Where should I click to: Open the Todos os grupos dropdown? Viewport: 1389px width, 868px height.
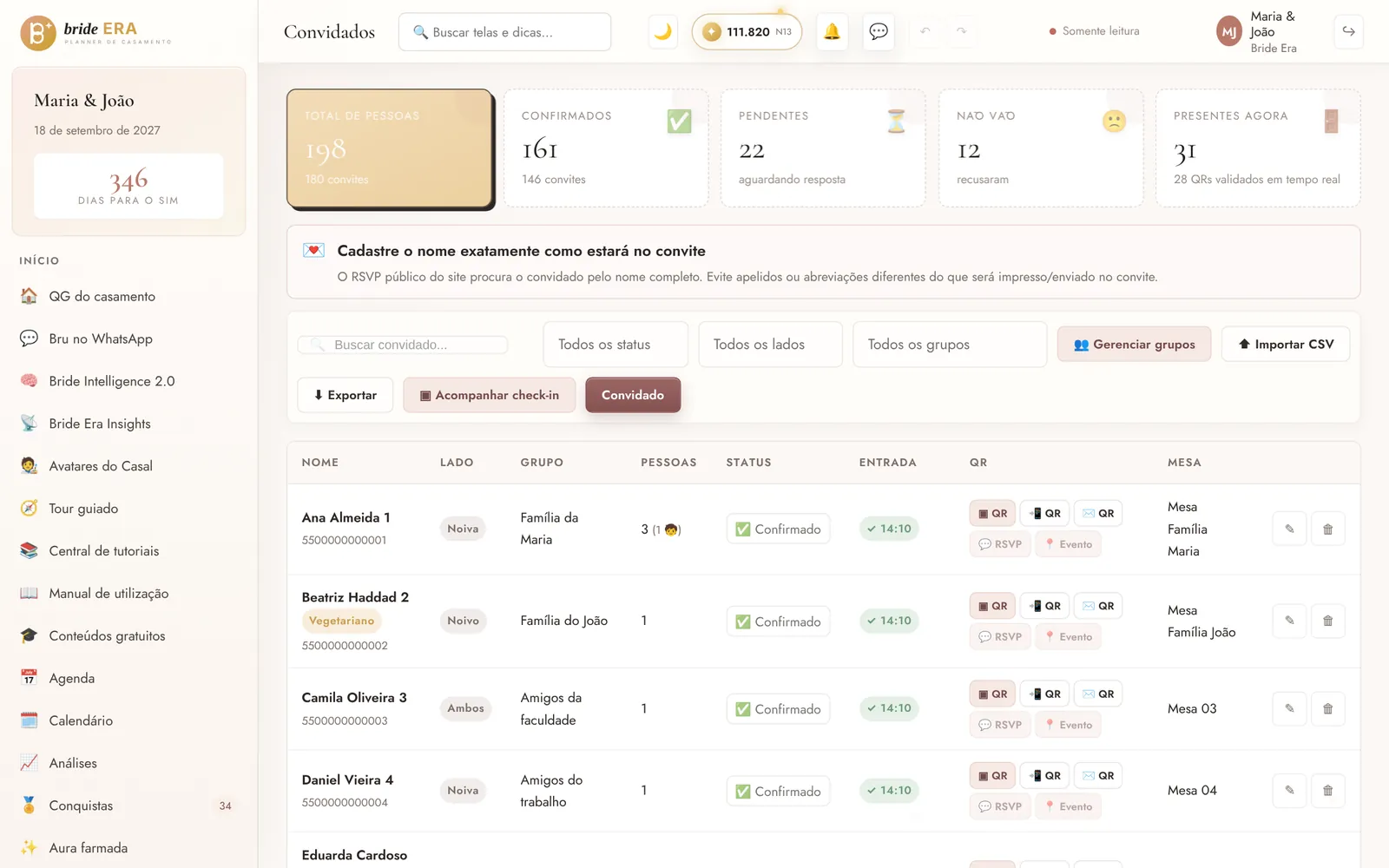[950, 345]
